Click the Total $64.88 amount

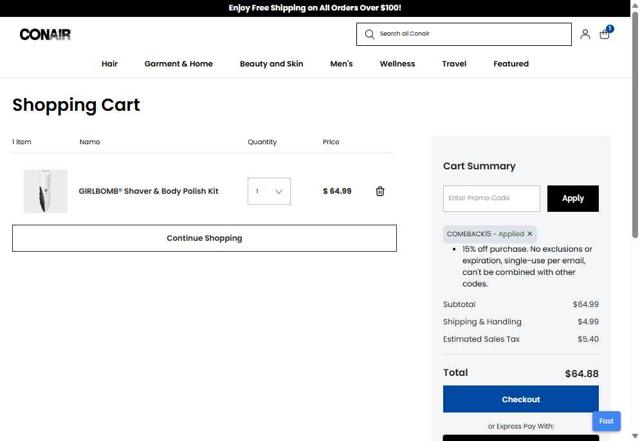[x=582, y=374]
